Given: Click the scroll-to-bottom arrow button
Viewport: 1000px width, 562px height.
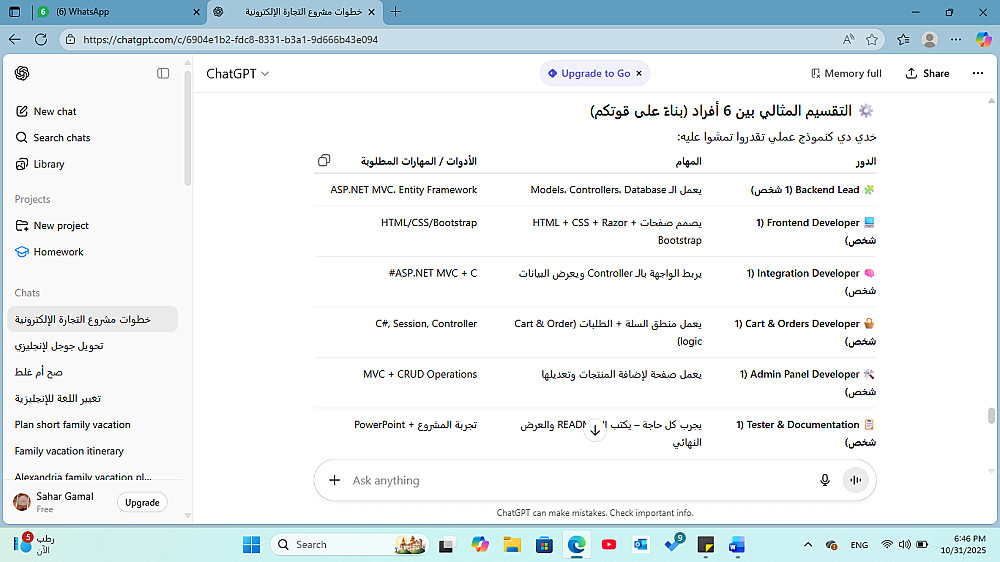Looking at the screenshot, I should pos(594,429).
